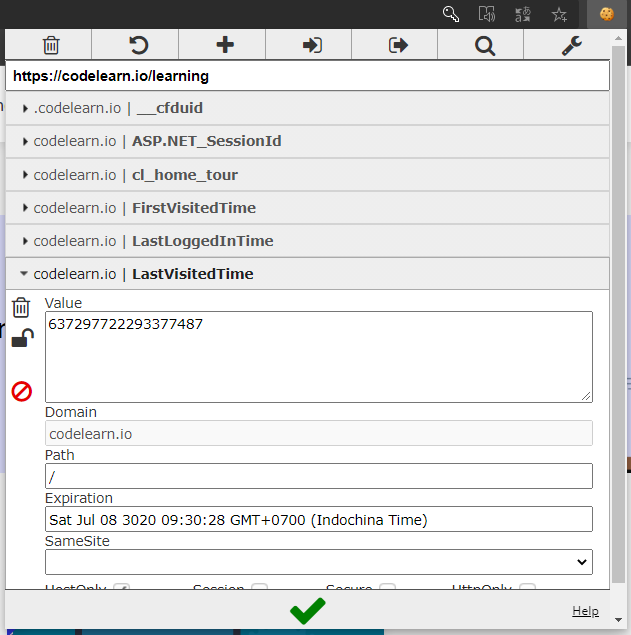
Task: Toggle the HostOnly checkbox
Action: pyautogui.click(x=121, y=589)
